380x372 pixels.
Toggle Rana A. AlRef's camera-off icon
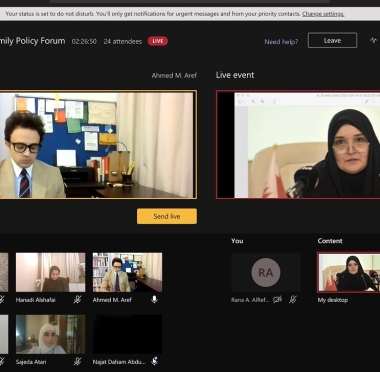click(x=277, y=300)
